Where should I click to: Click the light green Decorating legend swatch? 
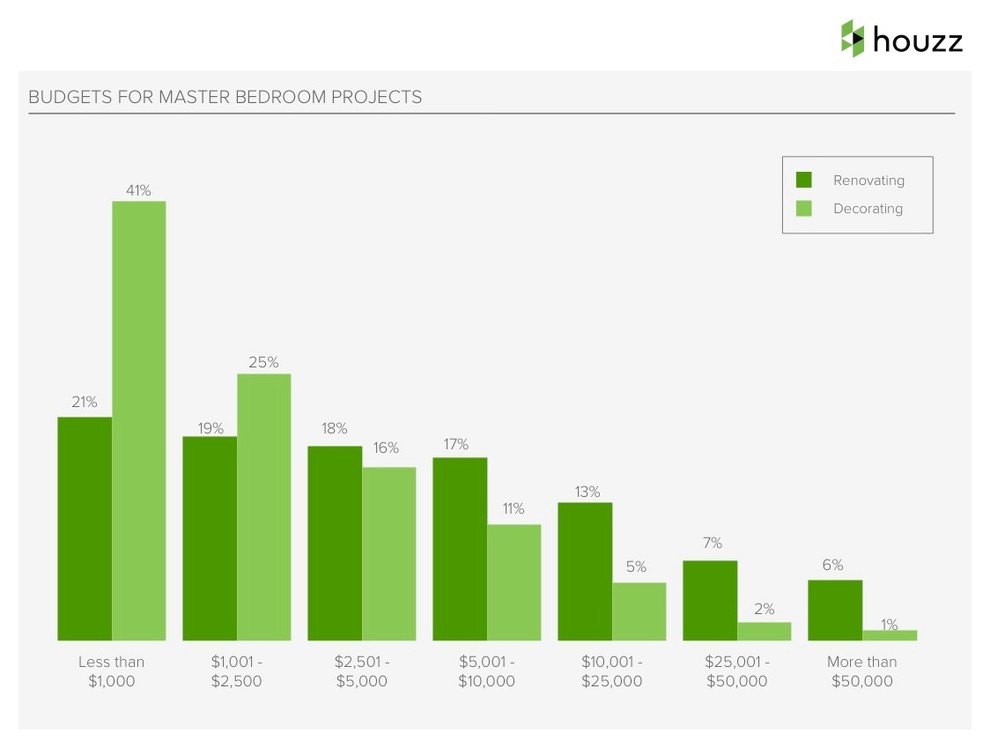[804, 208]
